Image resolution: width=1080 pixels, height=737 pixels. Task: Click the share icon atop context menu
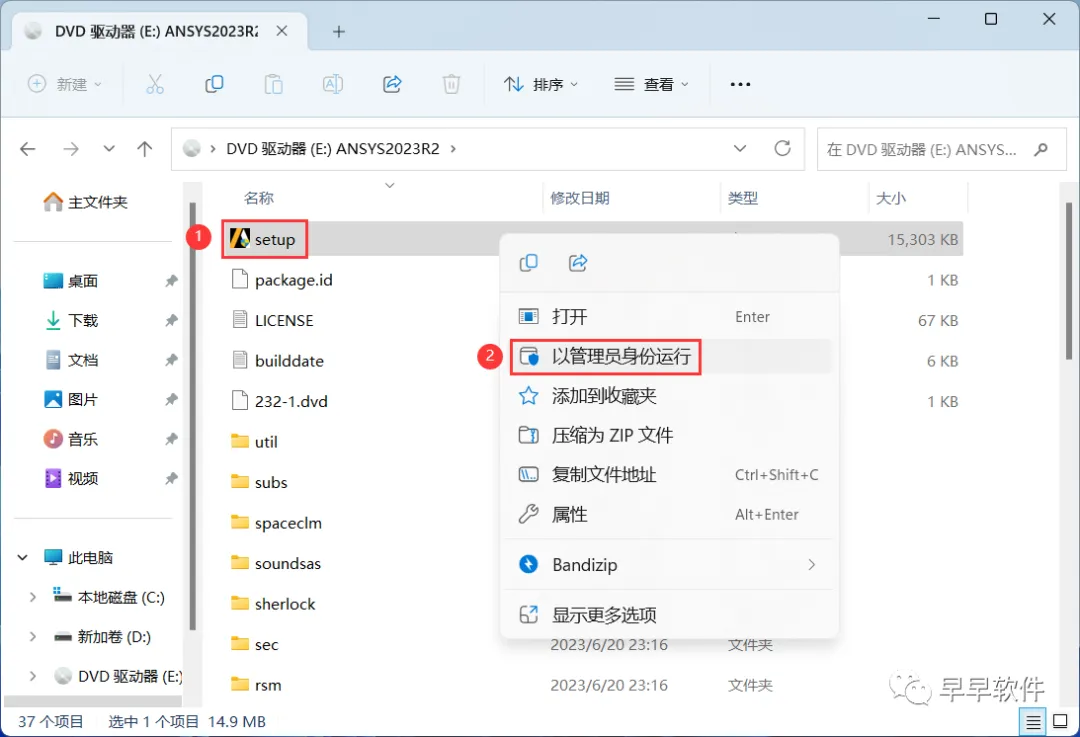click(578, 262)
